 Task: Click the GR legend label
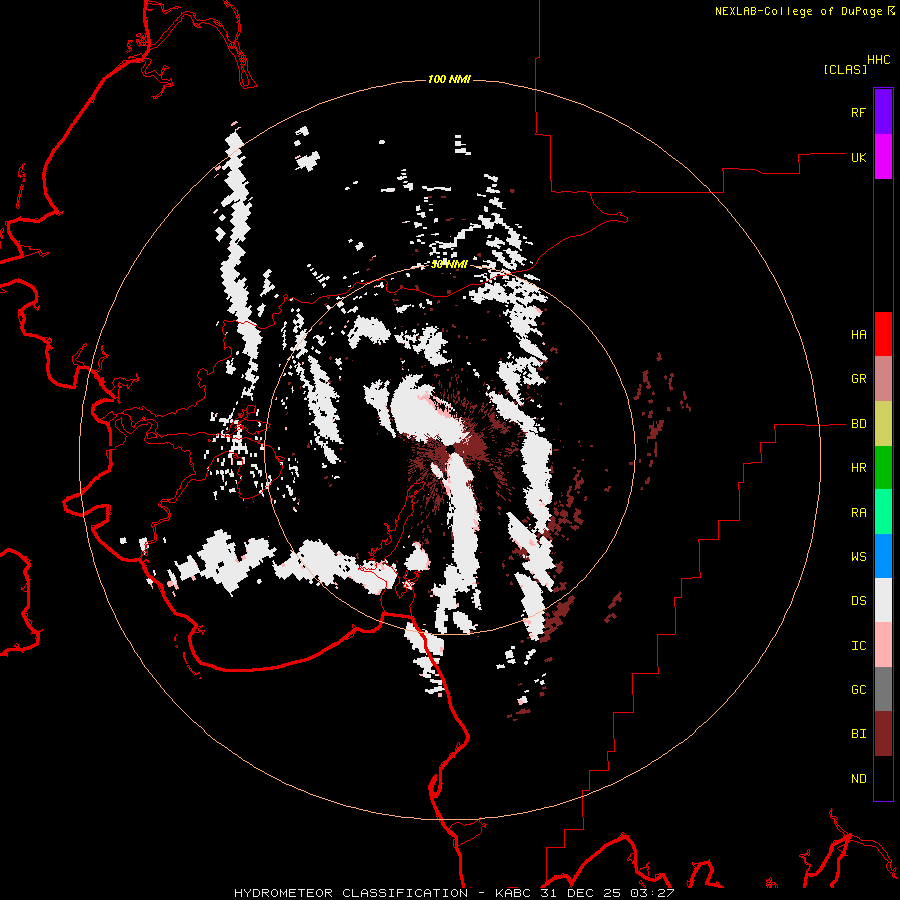pyautogui.click(x=858, y=379)
